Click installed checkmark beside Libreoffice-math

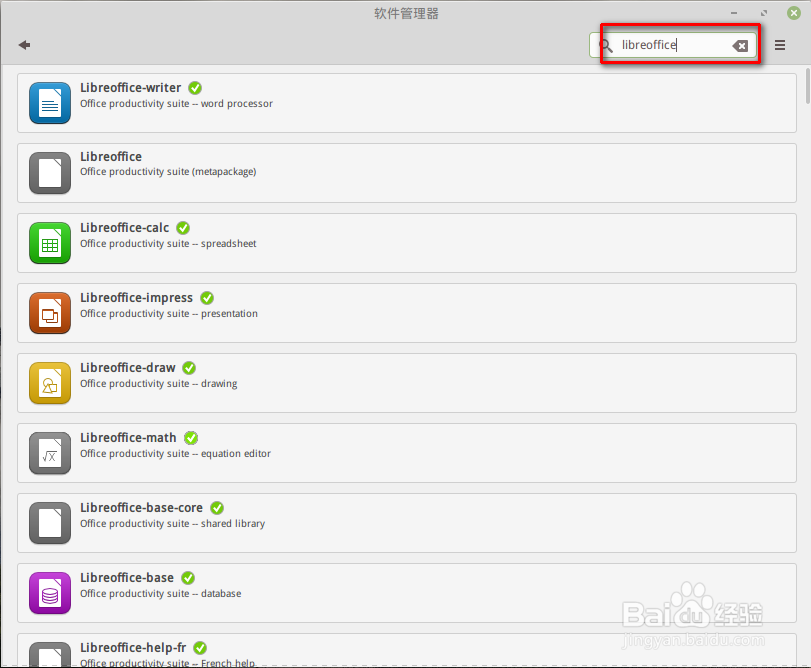coord(191,438)
